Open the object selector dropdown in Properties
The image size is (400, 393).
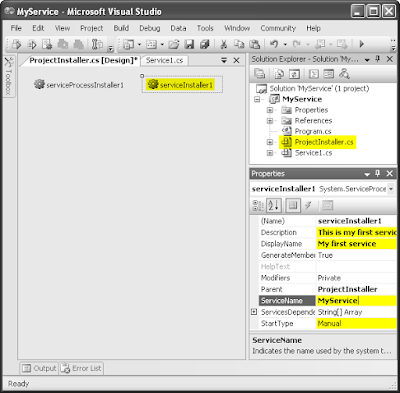(391, 189)
